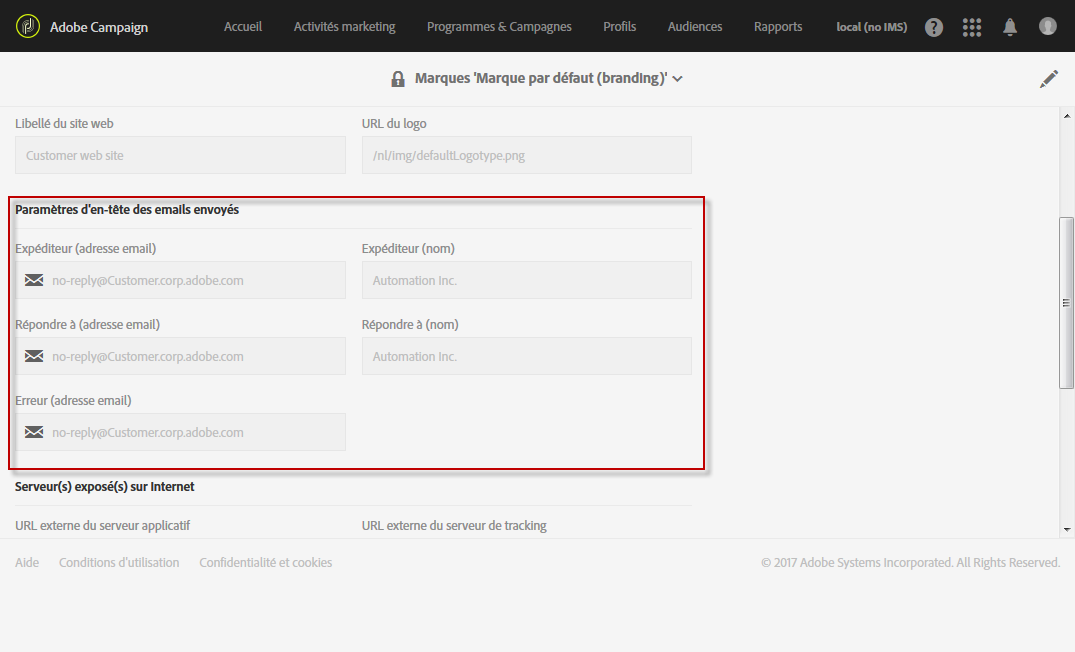Open the user profile avatar icon
1075x652 pixels.
pos(1048,26)
